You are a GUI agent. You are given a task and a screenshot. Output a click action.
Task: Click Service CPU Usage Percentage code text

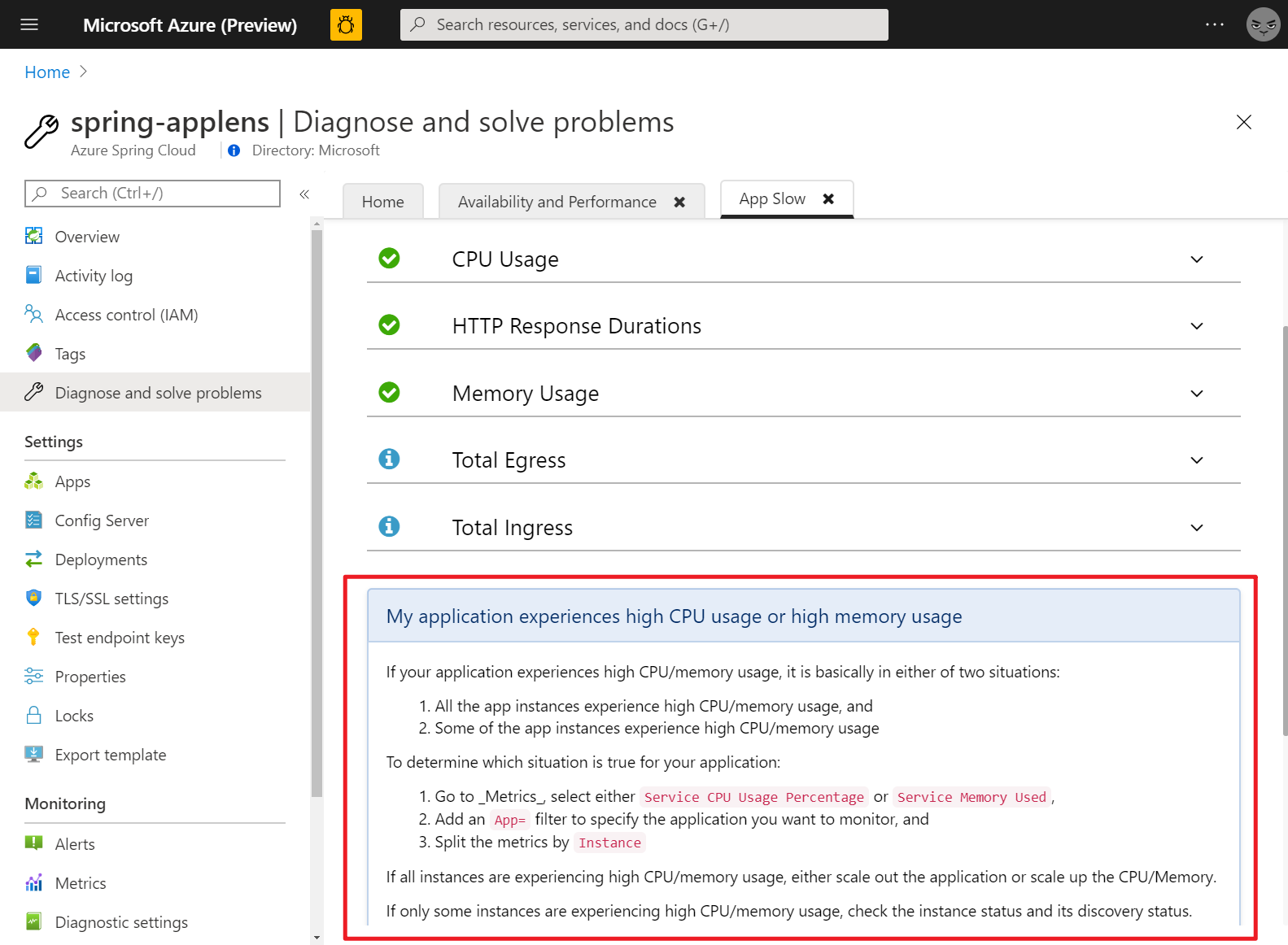754,797
